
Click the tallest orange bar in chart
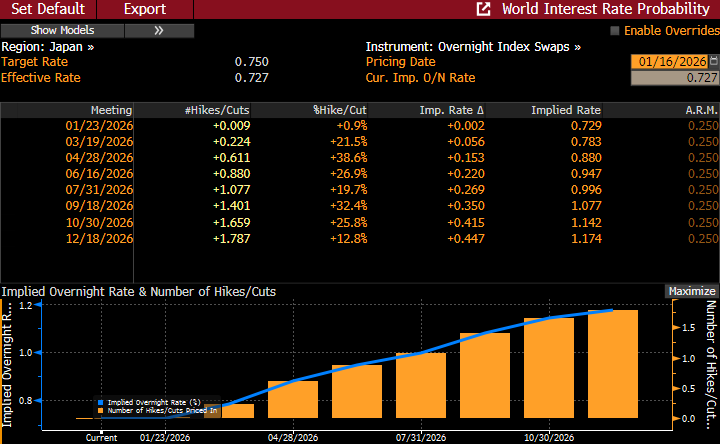coord(612,364)
